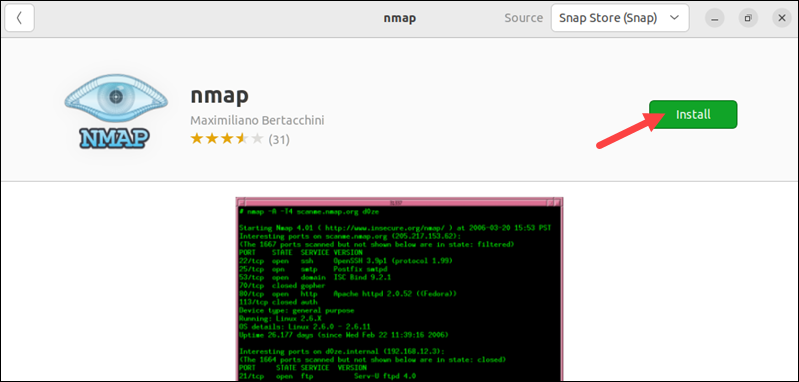Click the nmap eye logo icon

[116, 112]
